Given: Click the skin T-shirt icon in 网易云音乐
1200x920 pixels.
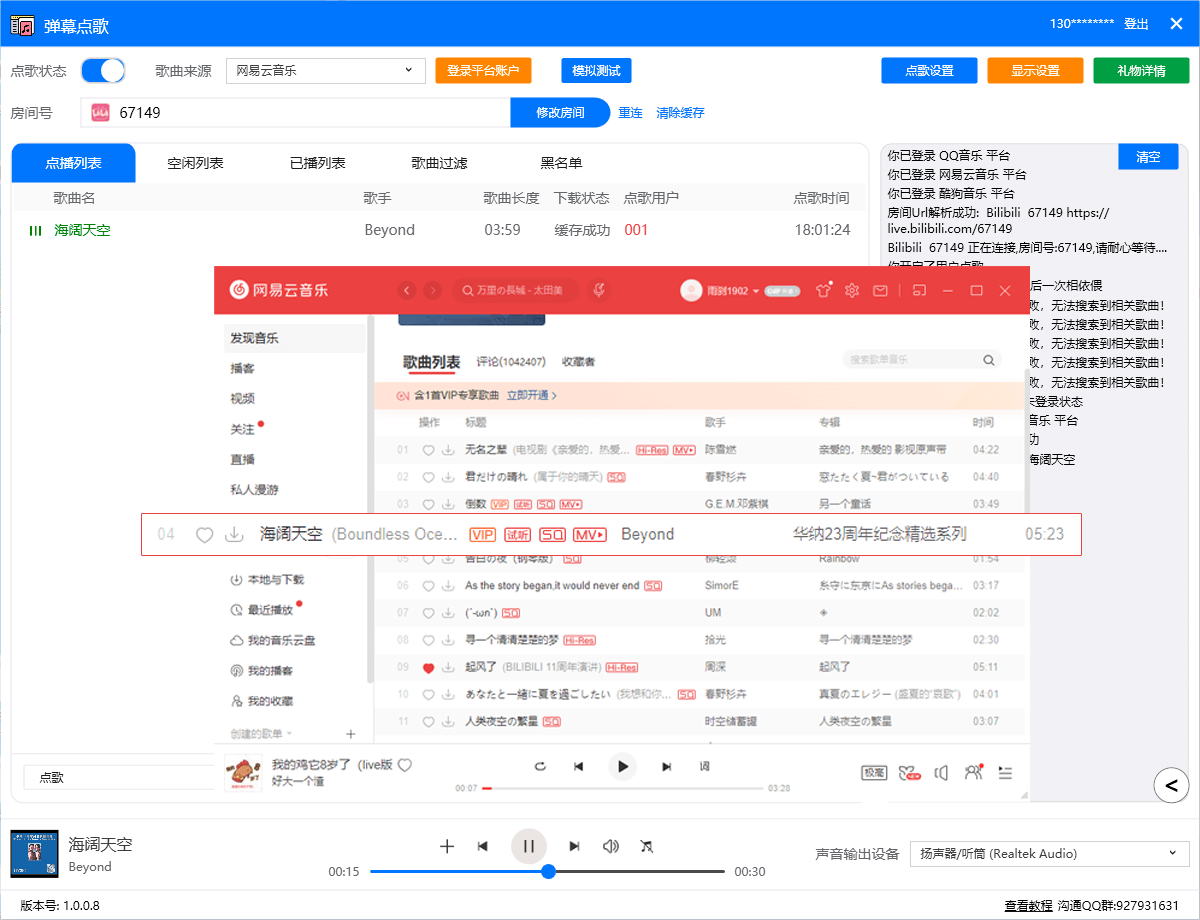Looking at the screenshot, I should [823, 290].
